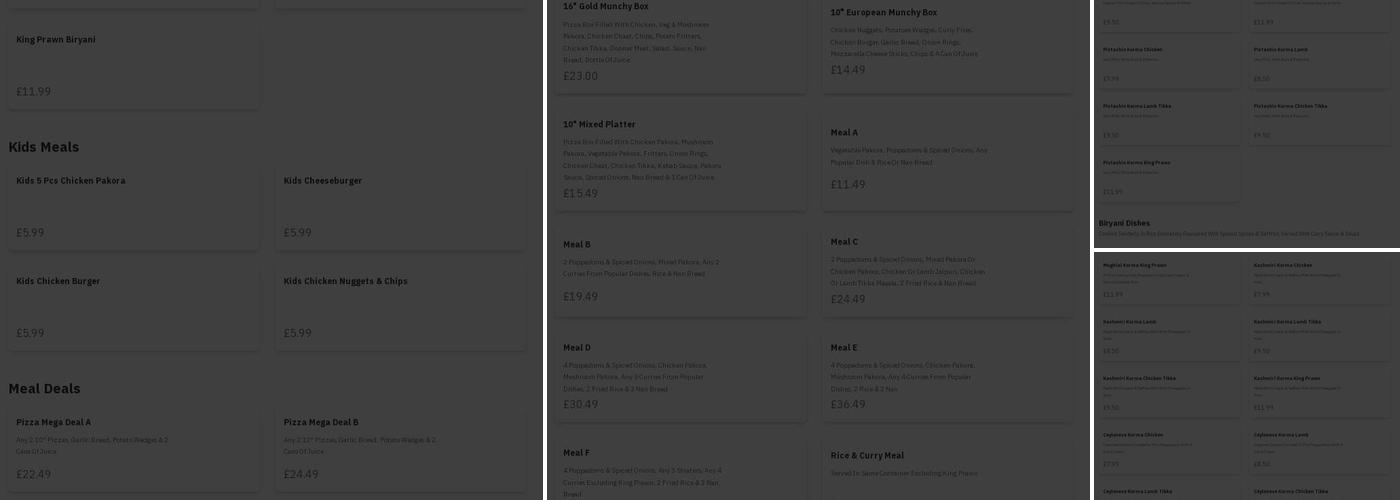Open the Meal D option
The height and width of the screenshot is (500, 1400).
[680, 376]
